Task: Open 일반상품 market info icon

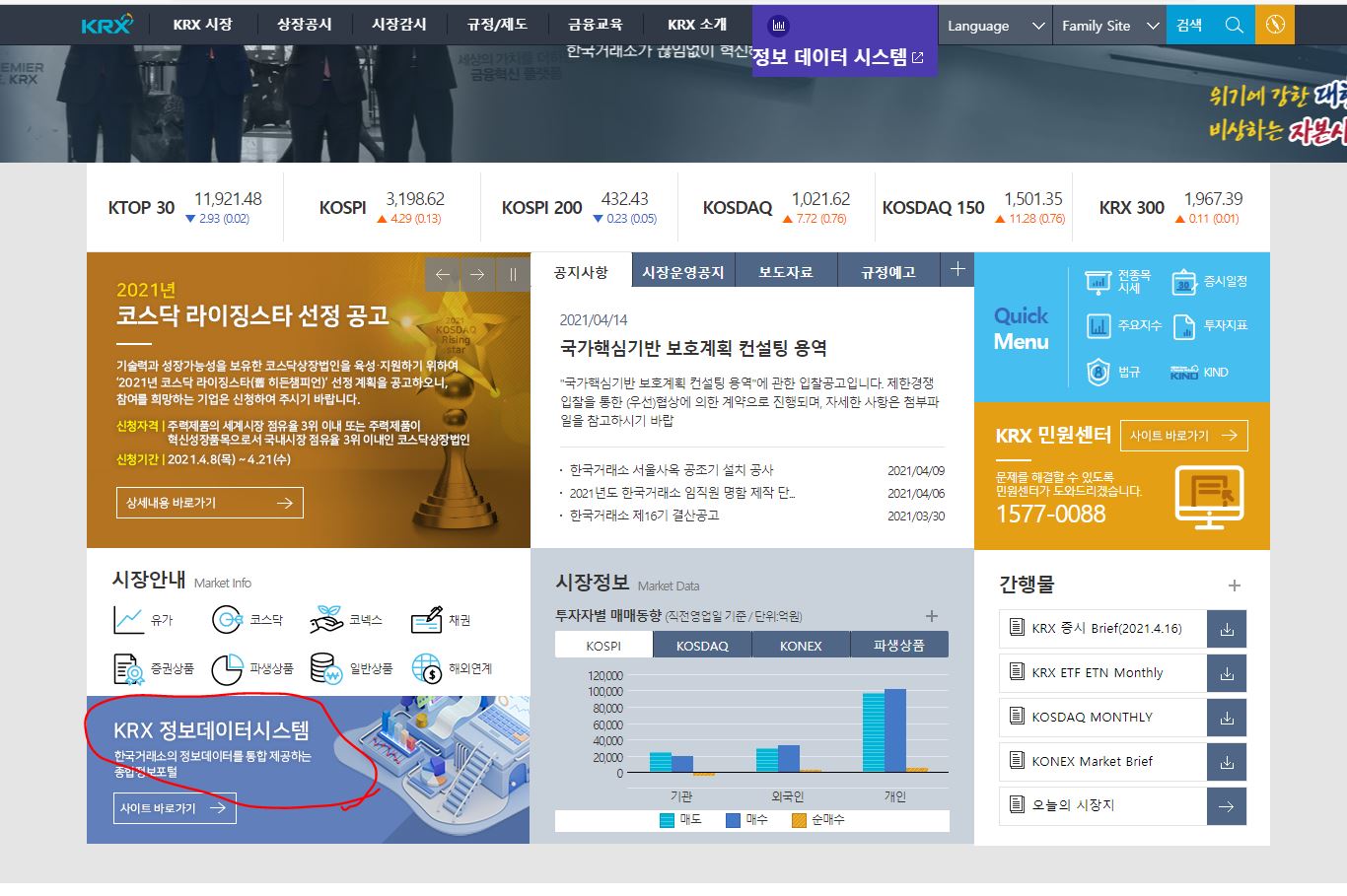Action: point(326,668)
